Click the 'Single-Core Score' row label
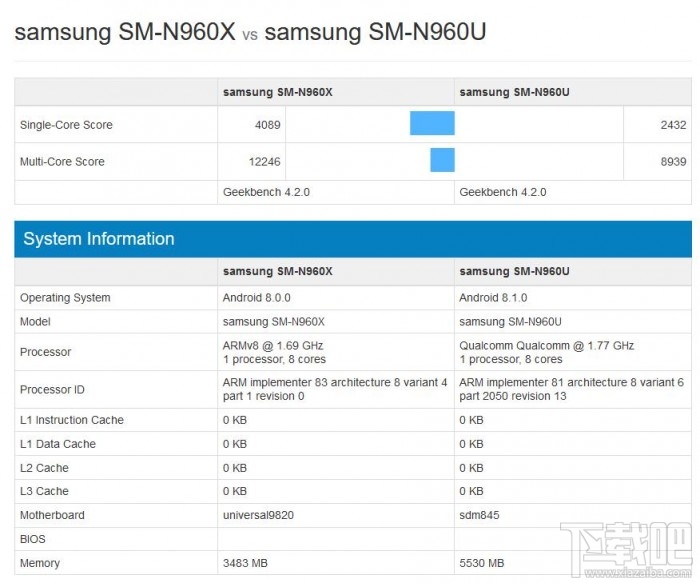This screenshot has width=700, height=583. pos(66,125)
